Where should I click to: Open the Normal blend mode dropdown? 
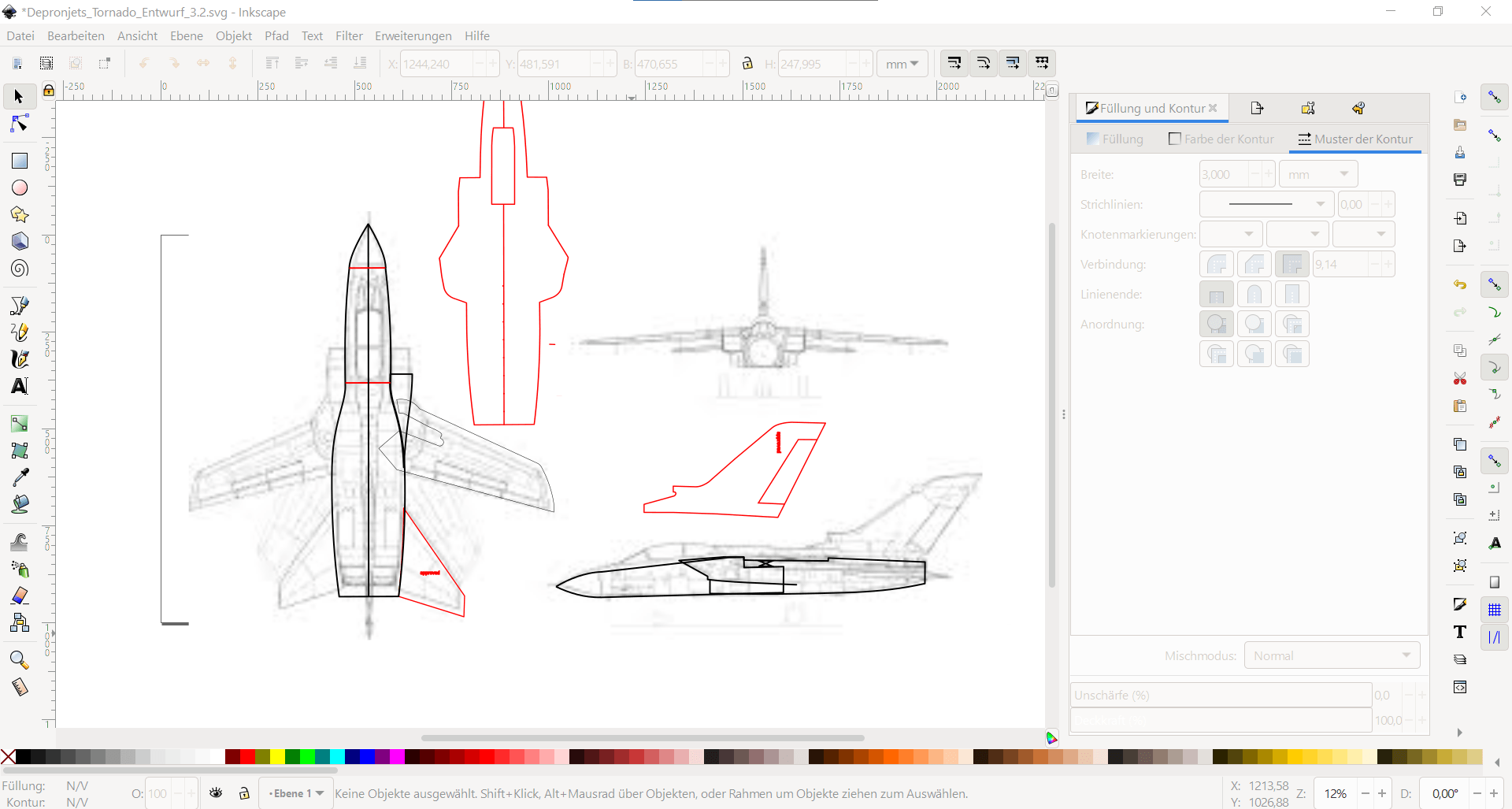pyautogui.click(x=1331, y=655)
